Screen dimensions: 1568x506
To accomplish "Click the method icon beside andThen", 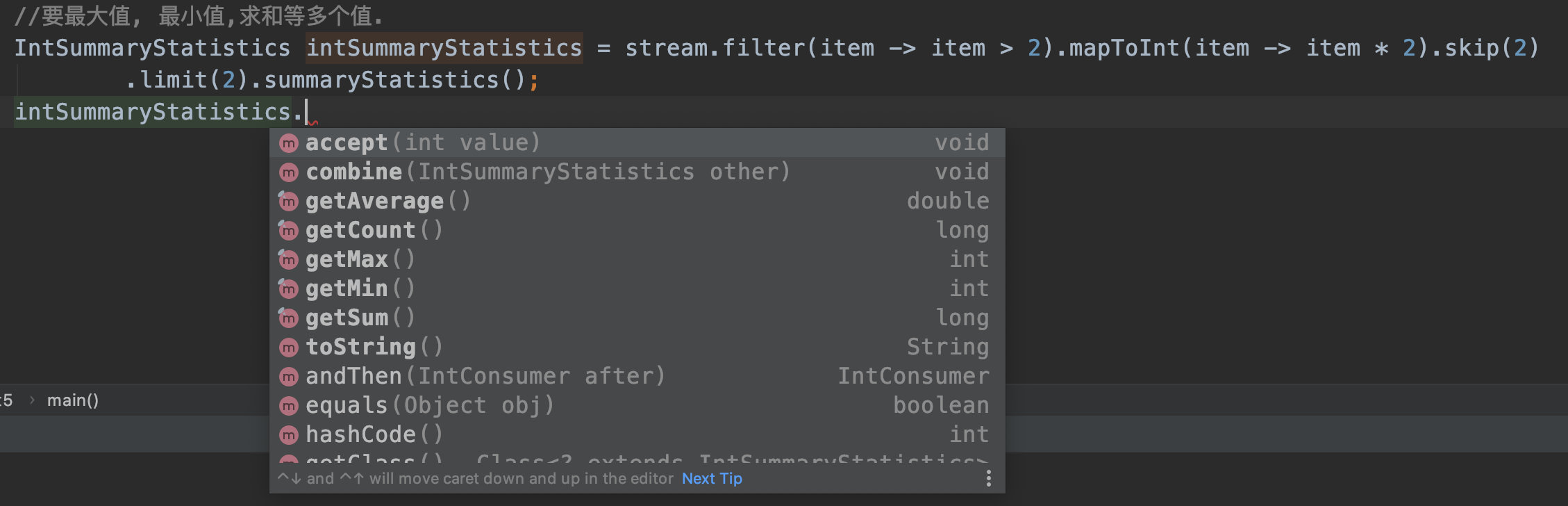I will point(288,376).
